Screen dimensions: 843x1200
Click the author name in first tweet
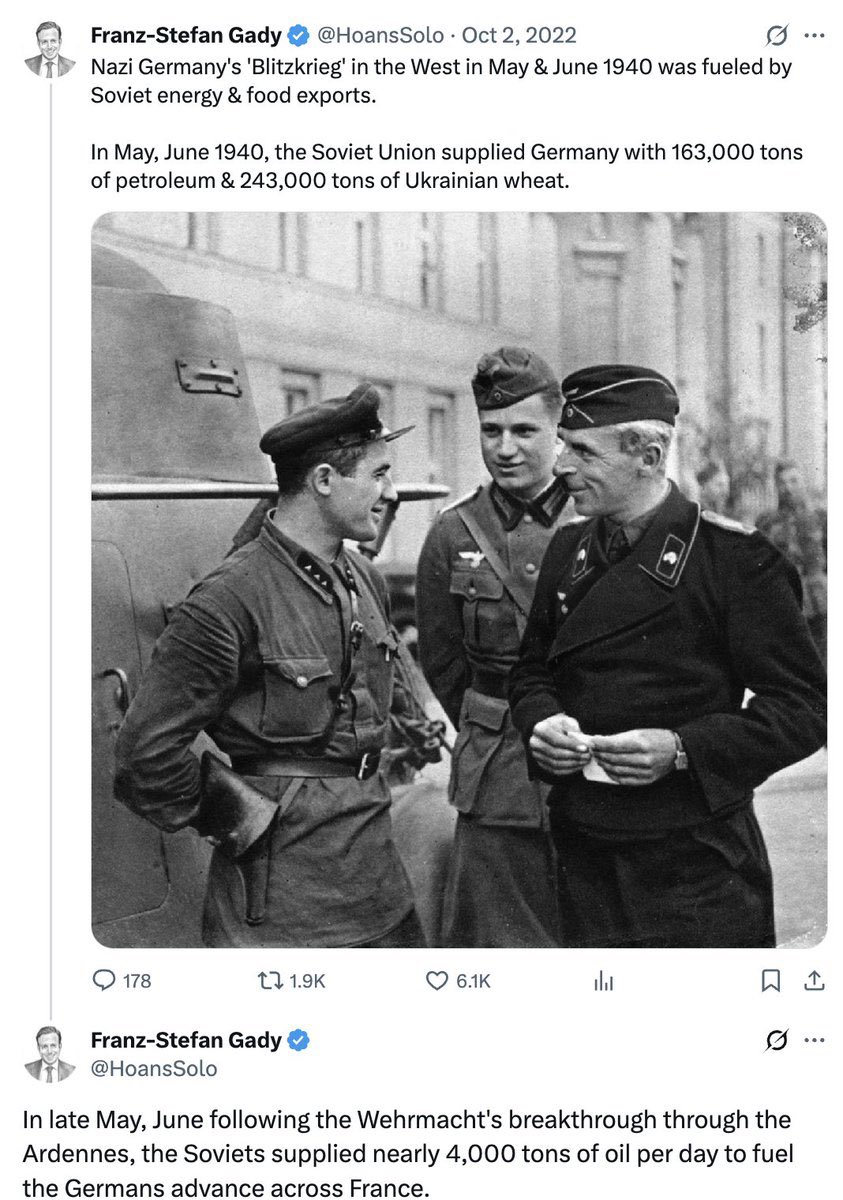point(187,35)
